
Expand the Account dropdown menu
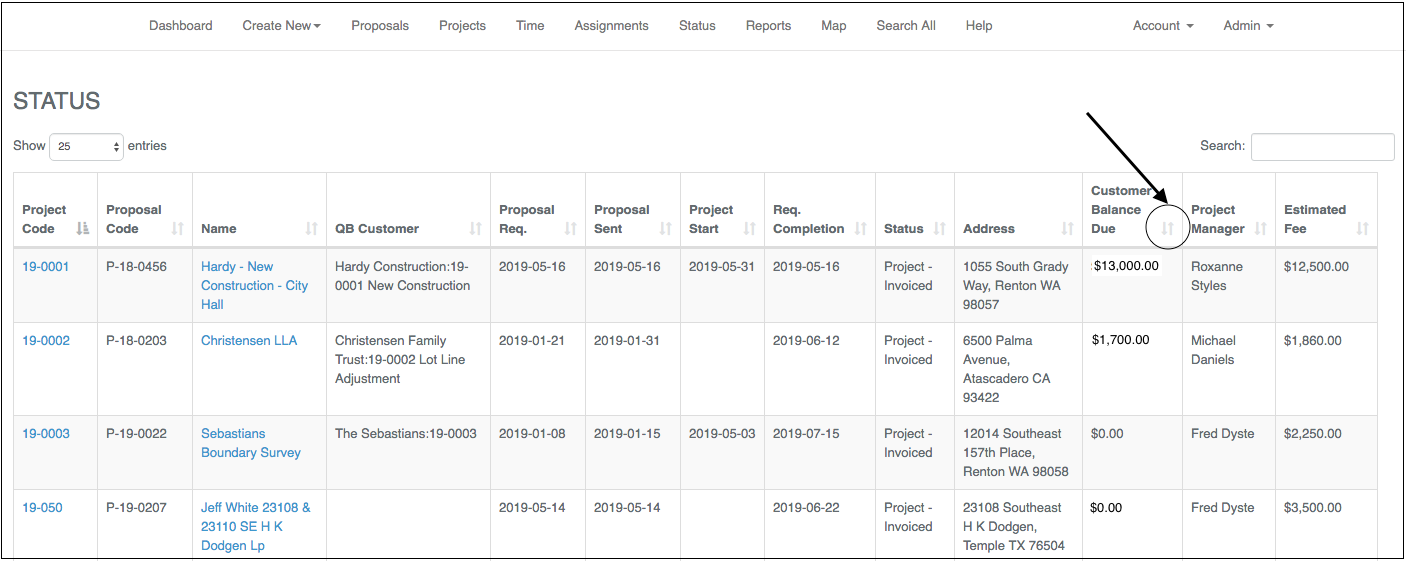click(1163, 26)
